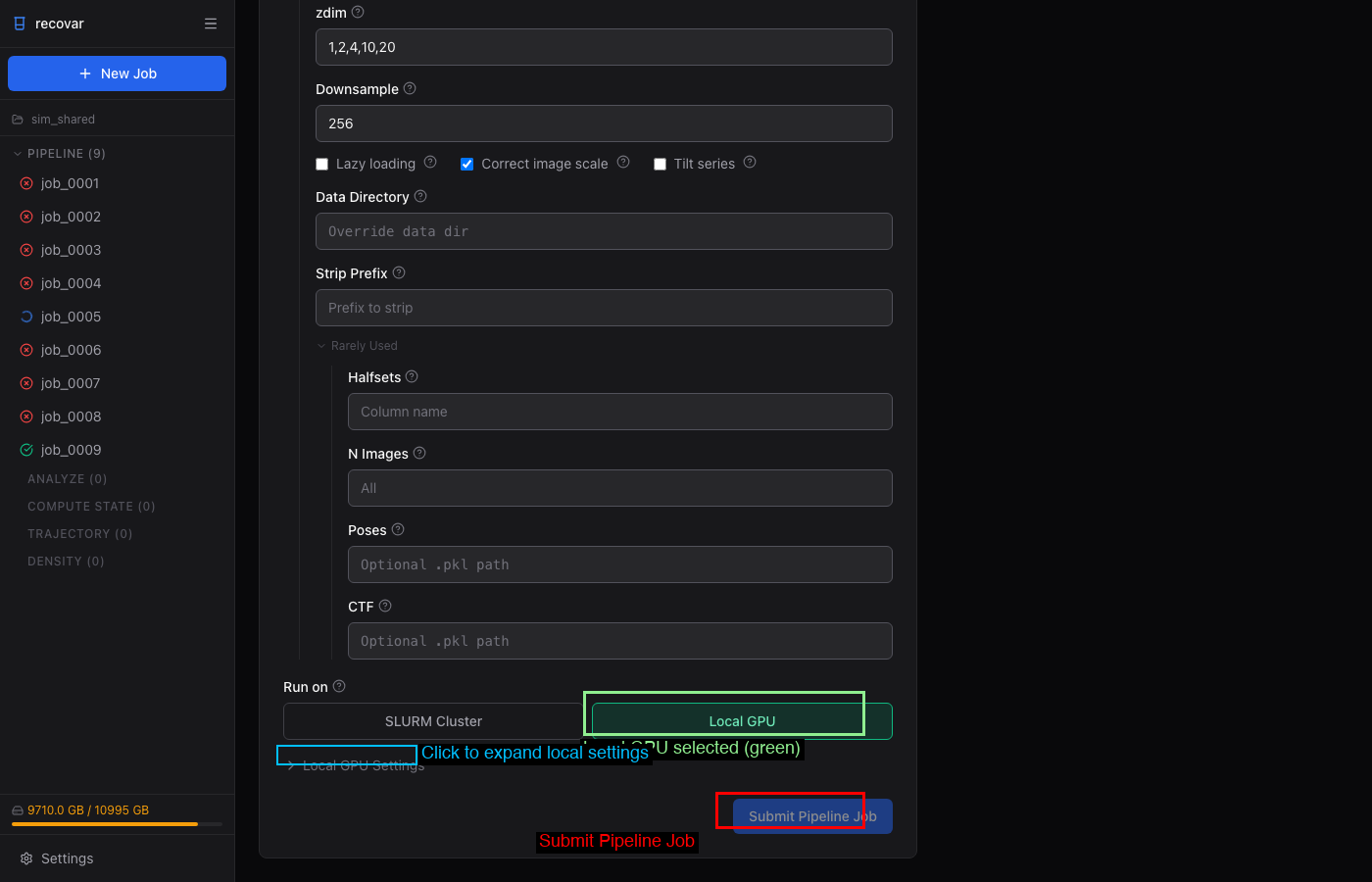
Task: Select SLURM Cluster run option
Action: (433, 721)
